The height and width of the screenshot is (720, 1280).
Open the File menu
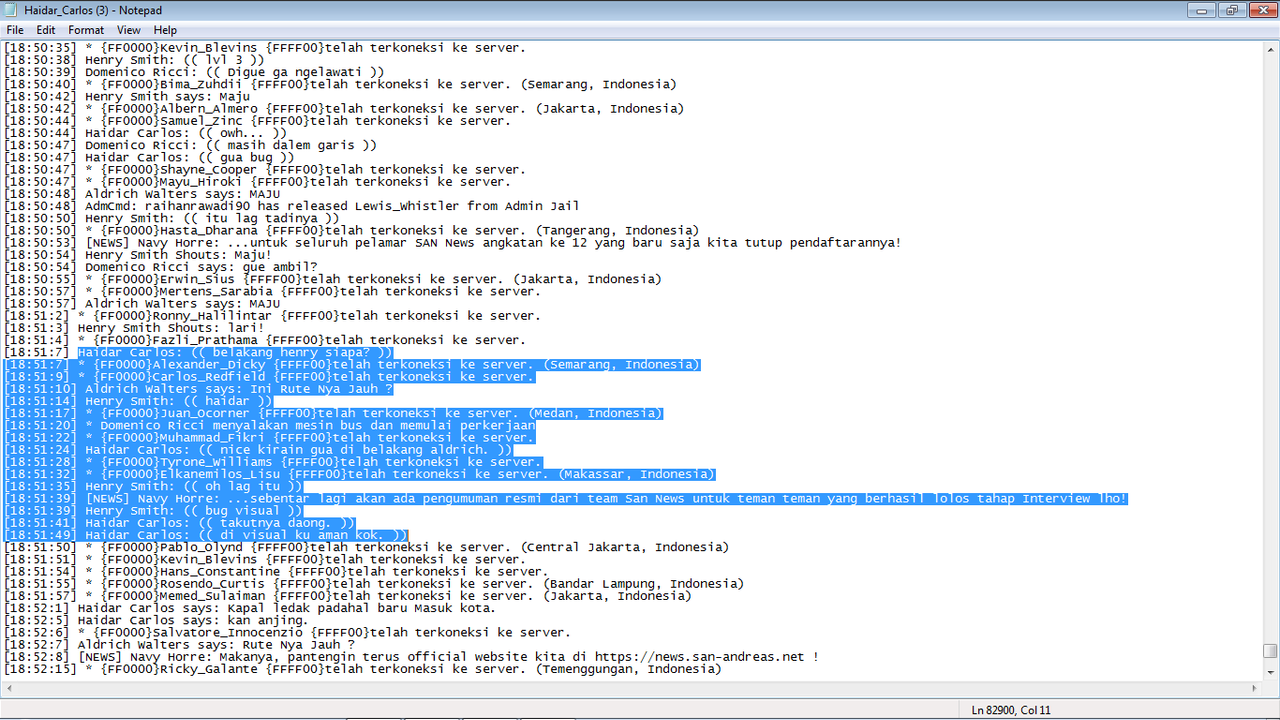pyautogui.click(x=15, y=30)
